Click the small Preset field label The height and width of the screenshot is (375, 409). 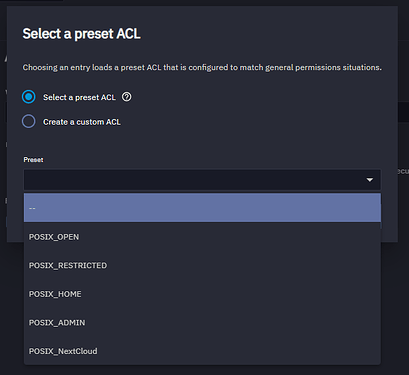tap(33, 160)
